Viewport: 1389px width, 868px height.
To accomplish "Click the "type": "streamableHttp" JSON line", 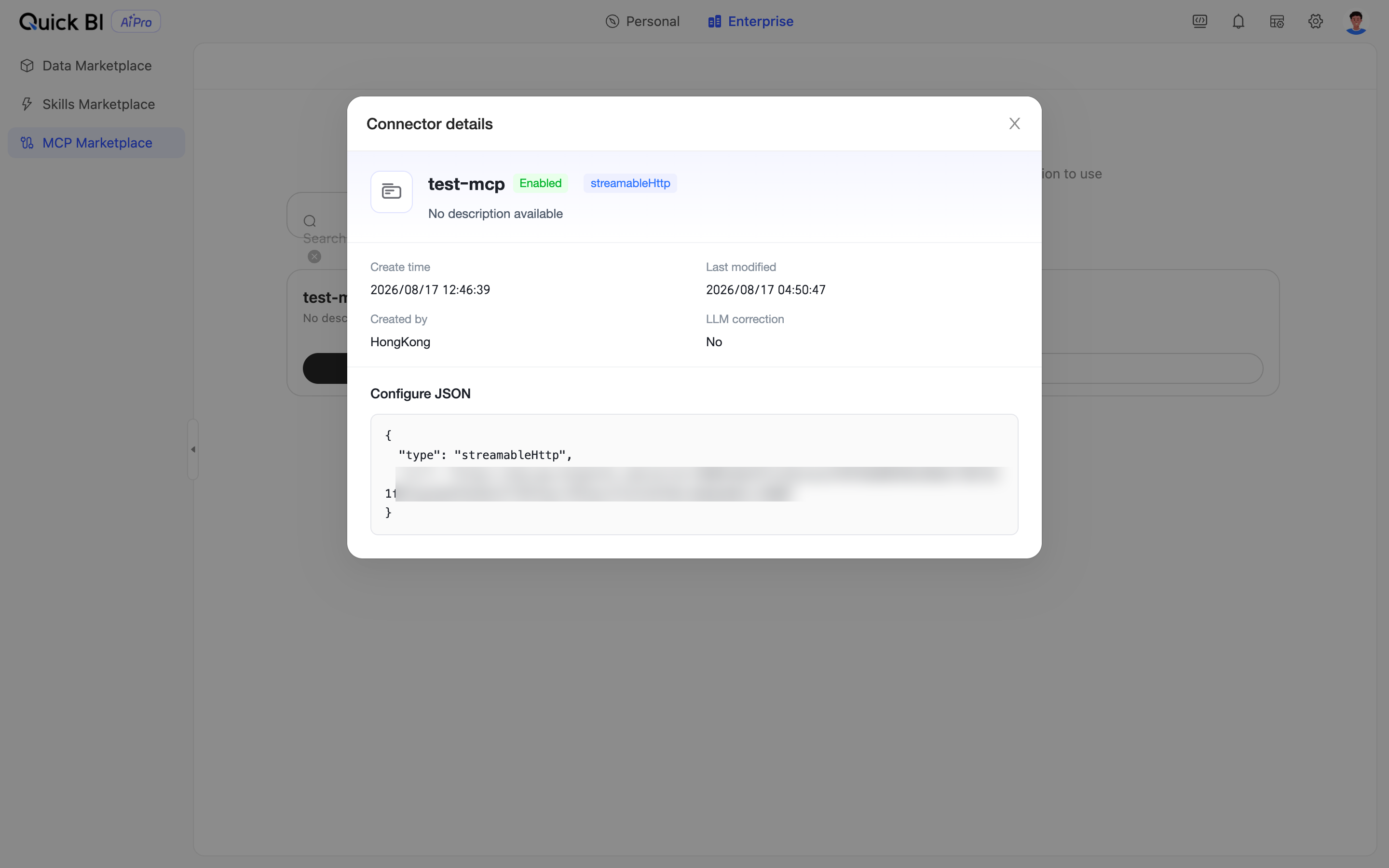I will (x=485, y=455).
